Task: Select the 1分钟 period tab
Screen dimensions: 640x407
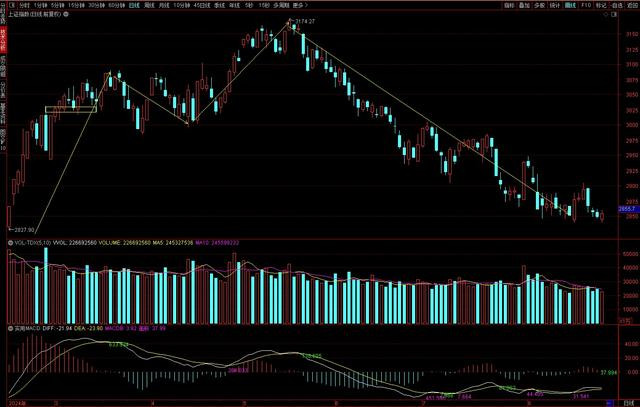Action: tap(40, 5)
